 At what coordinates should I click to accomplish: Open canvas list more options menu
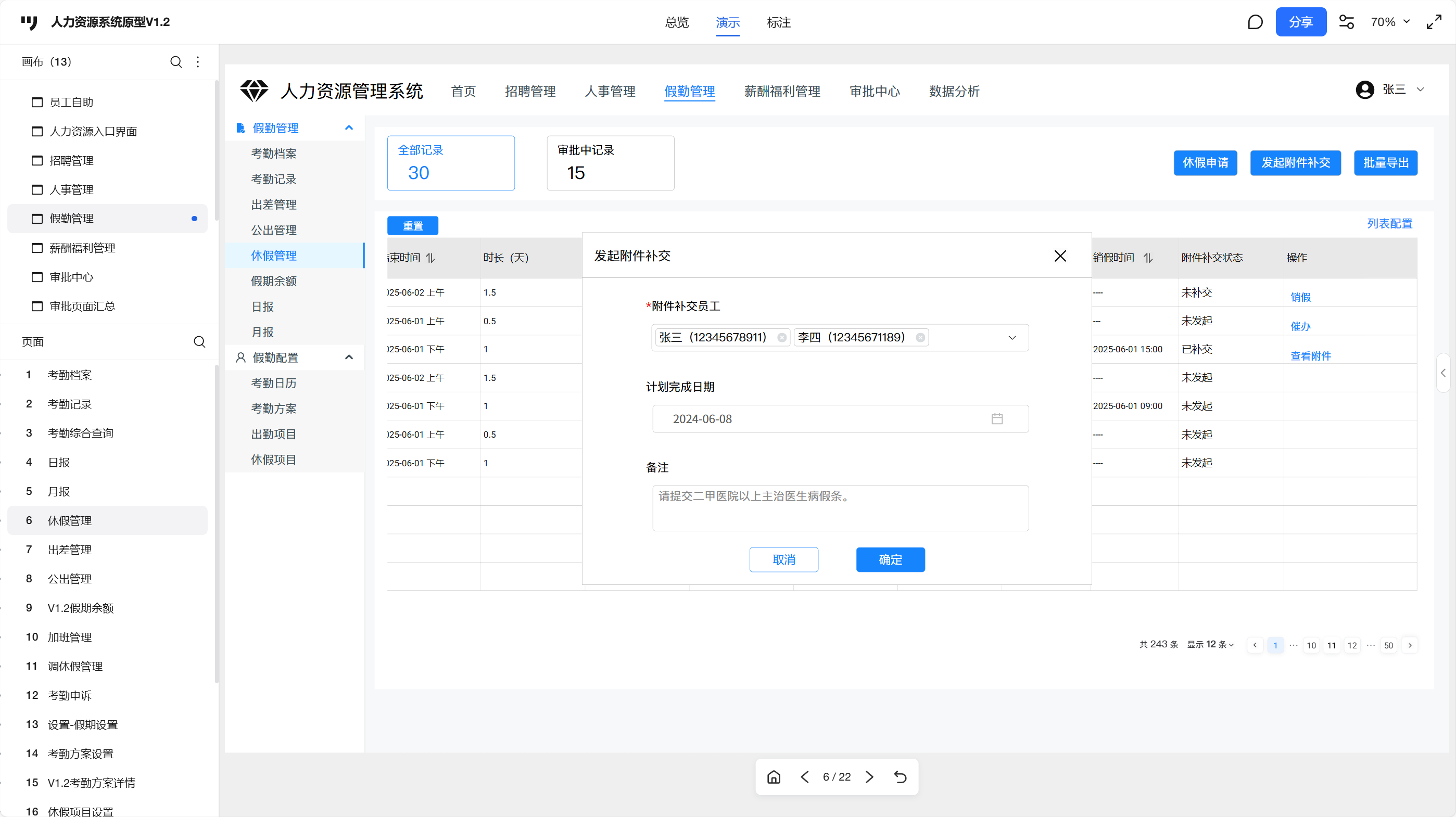[198, 61]
